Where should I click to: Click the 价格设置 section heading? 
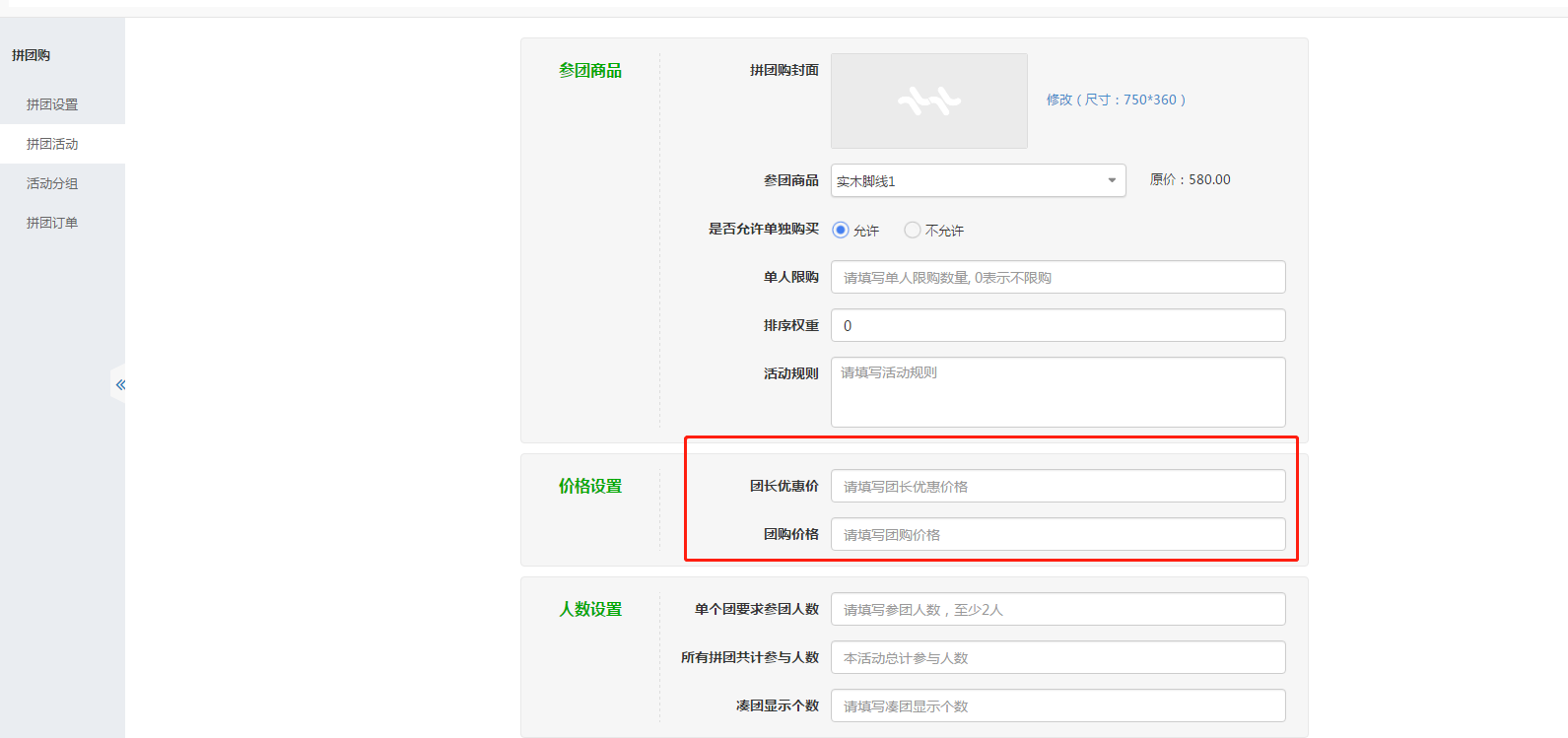[590, 486]
